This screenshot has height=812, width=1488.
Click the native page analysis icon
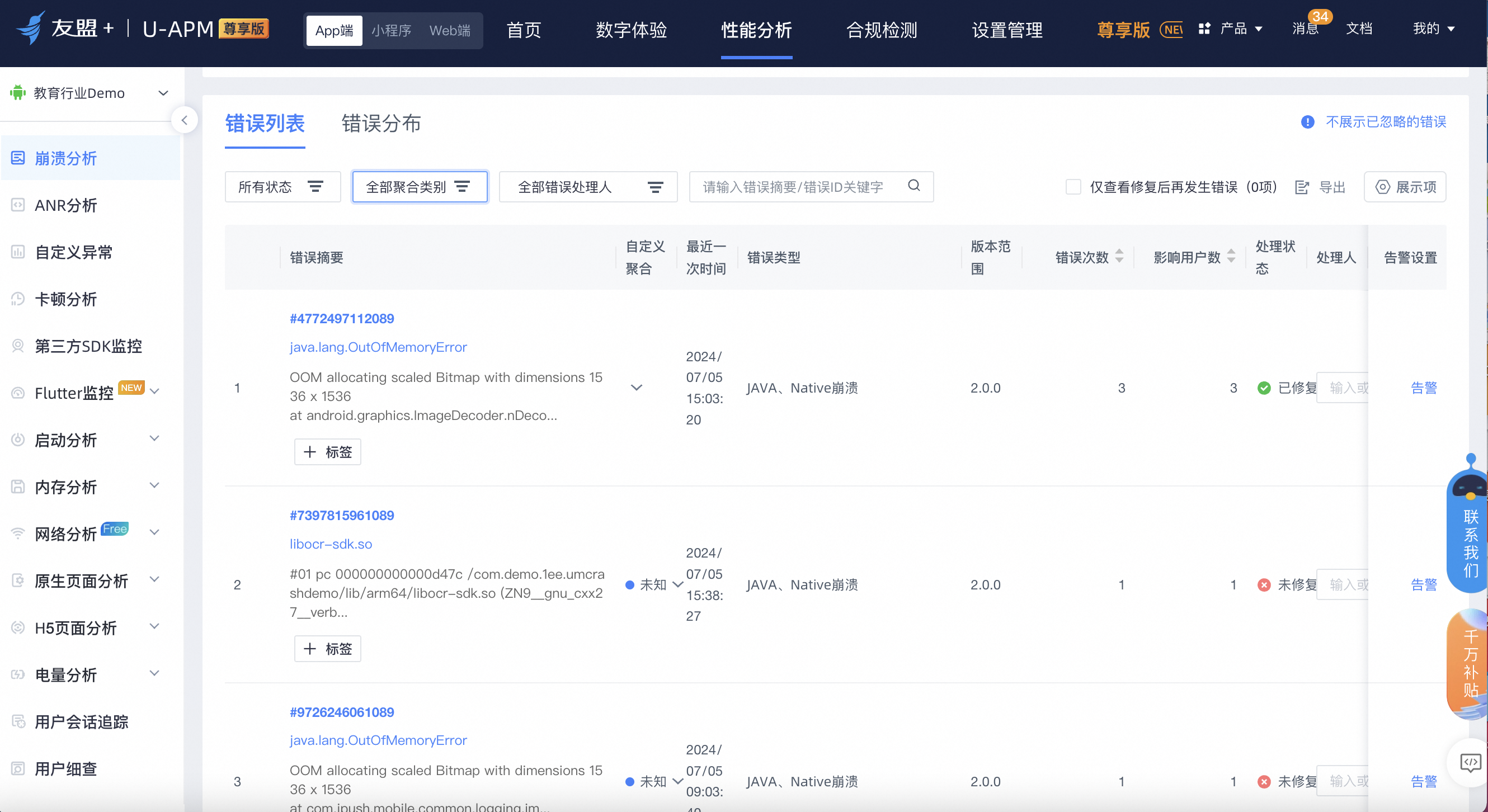(18, 580)
